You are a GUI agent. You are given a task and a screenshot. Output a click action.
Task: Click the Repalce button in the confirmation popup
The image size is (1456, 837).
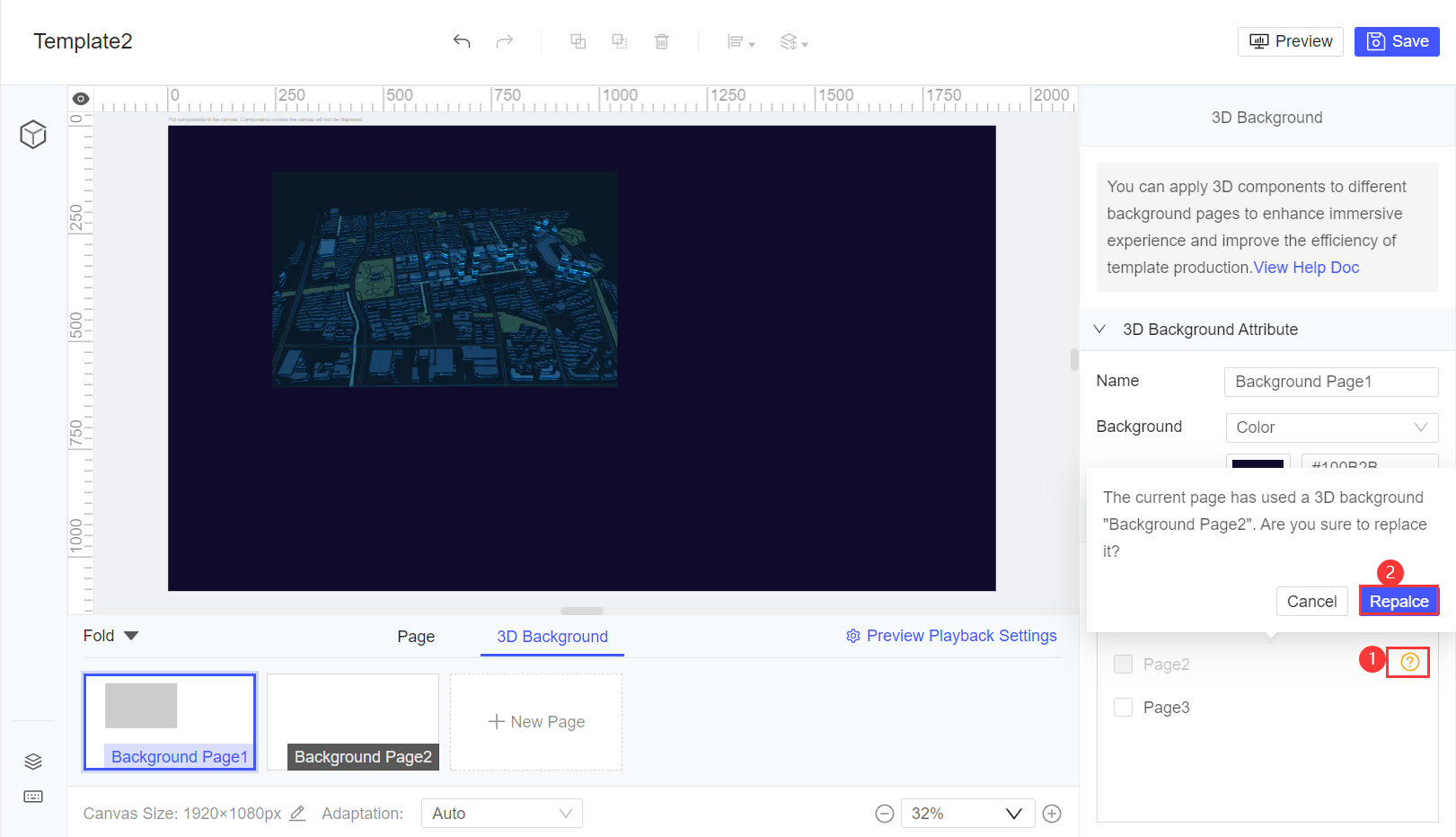coord(1398,601)
